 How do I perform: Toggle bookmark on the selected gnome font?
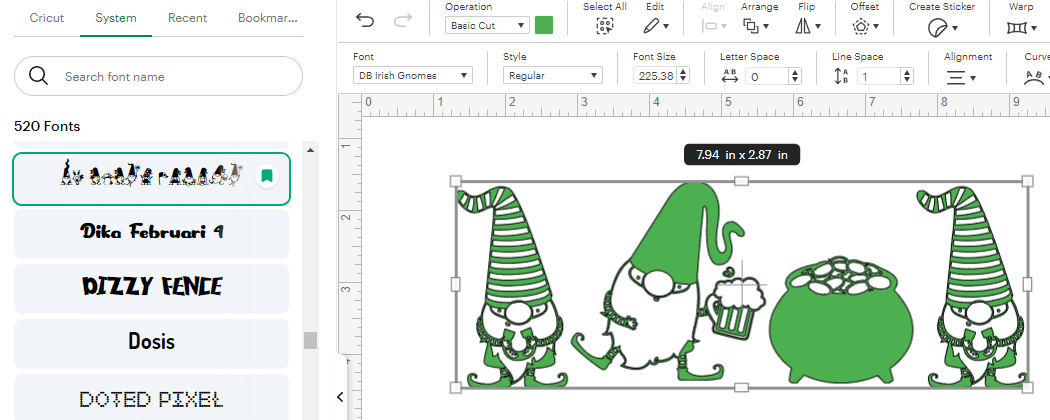(266, 176)
